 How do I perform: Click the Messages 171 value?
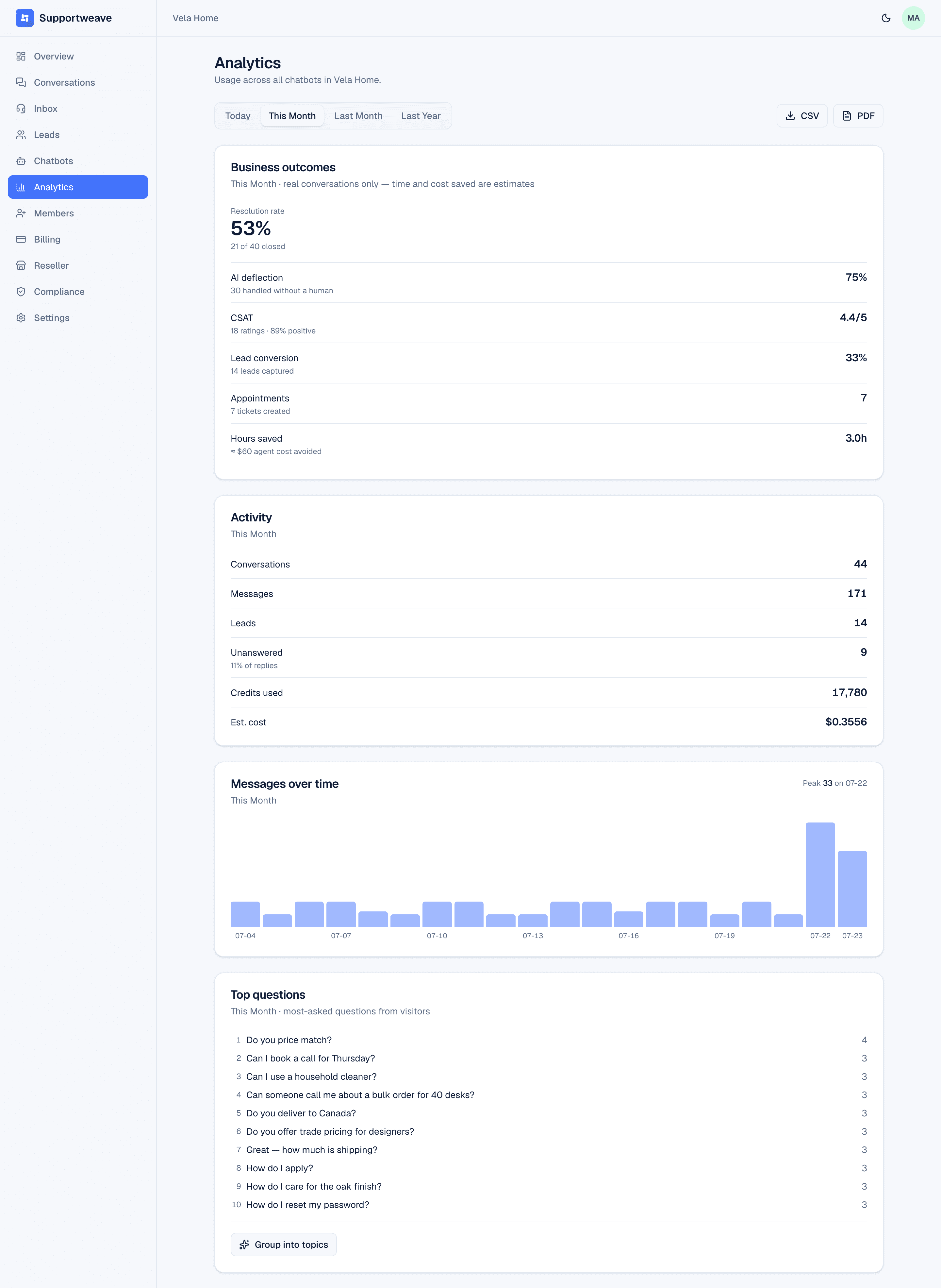857,593
